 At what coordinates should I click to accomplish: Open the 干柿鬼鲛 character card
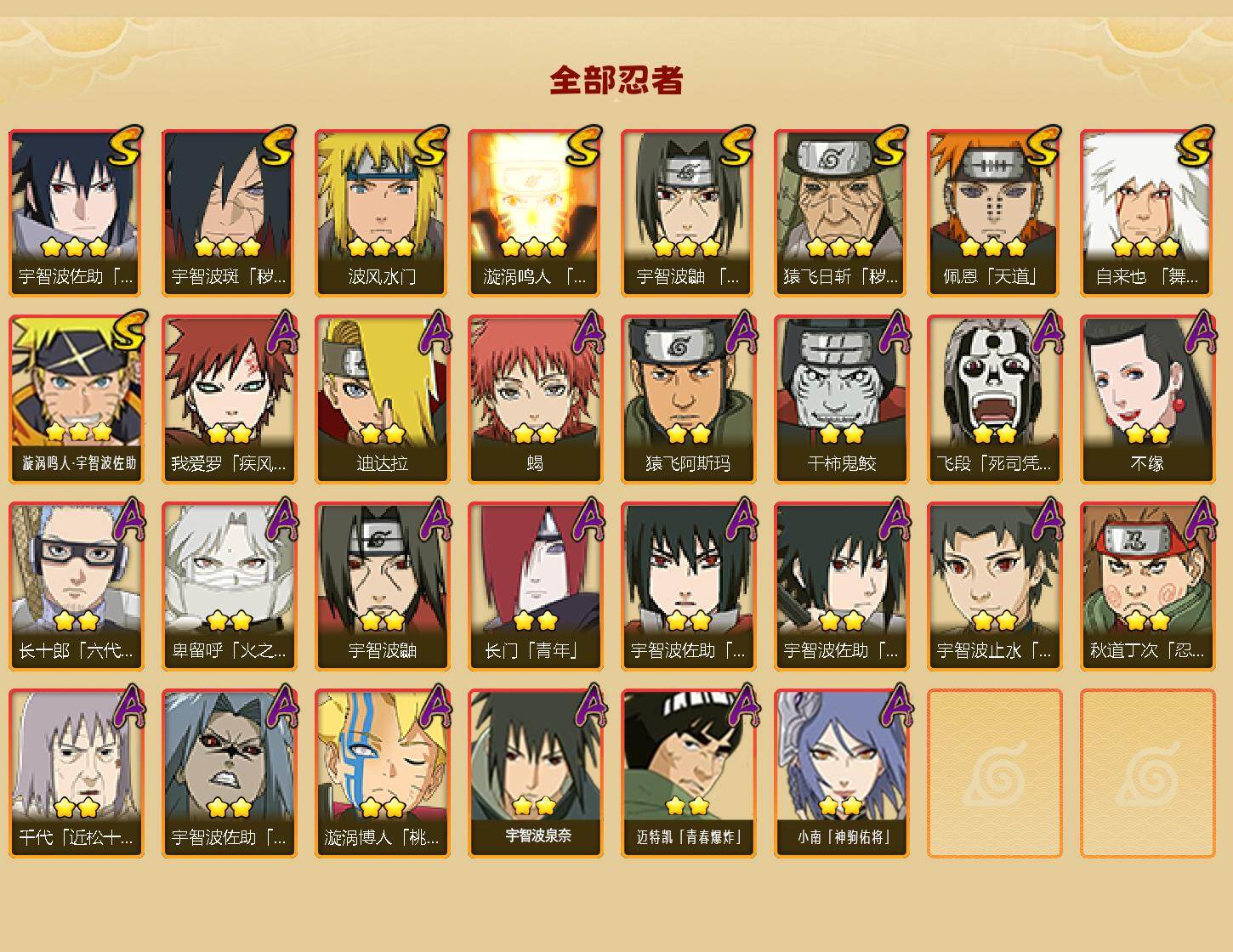841,399
